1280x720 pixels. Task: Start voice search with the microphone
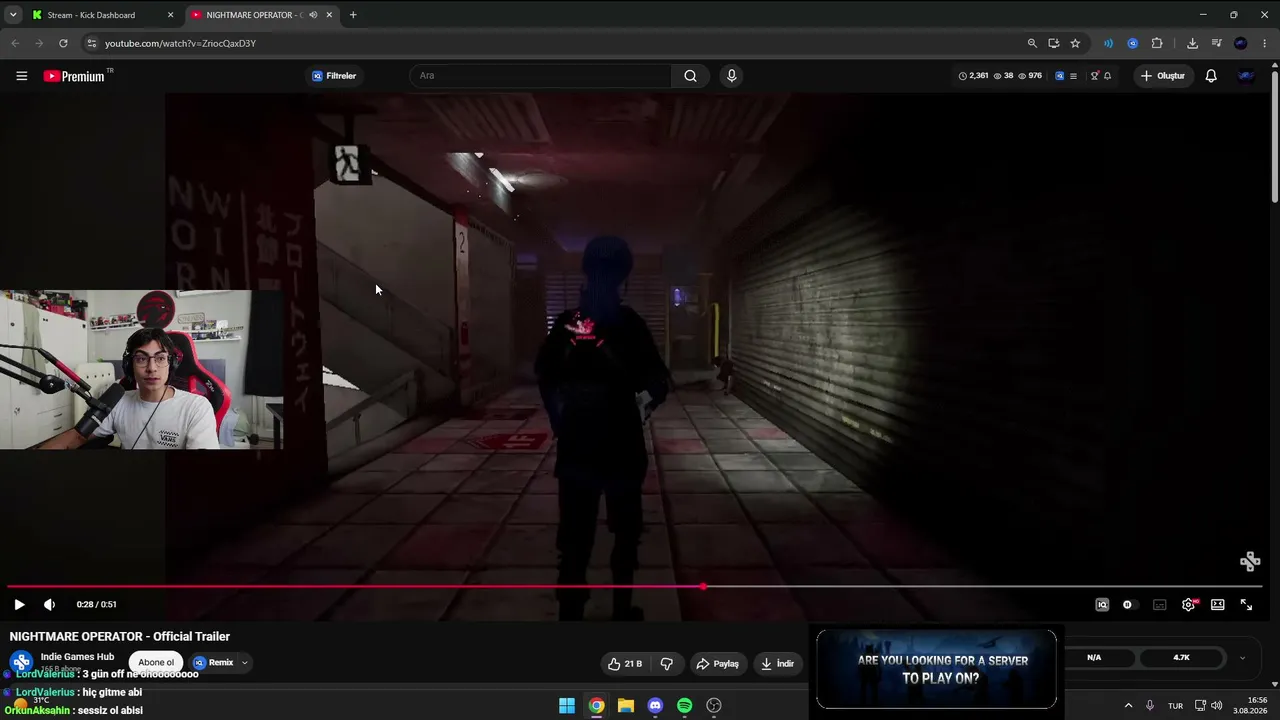click(x=732, y=76)
